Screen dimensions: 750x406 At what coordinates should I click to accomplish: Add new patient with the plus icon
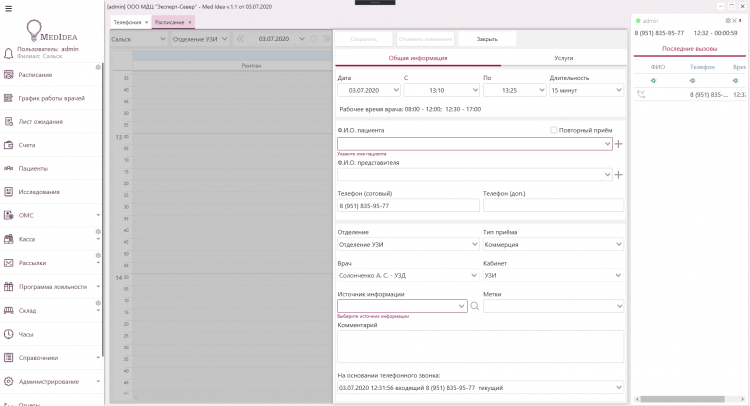(x=619, y=144)
